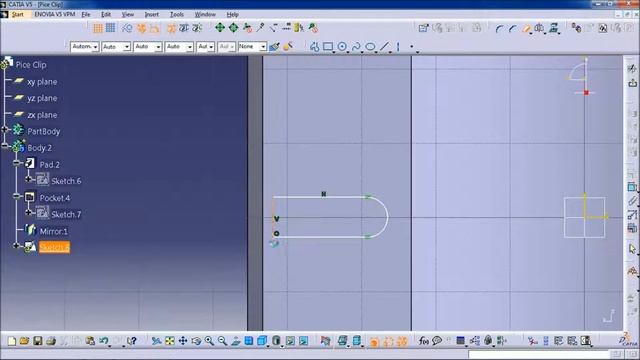Viewport: 640px width, 360px height.
Task: Exit workbench using the right-side Exit icon
Action: tap(632, 83)
